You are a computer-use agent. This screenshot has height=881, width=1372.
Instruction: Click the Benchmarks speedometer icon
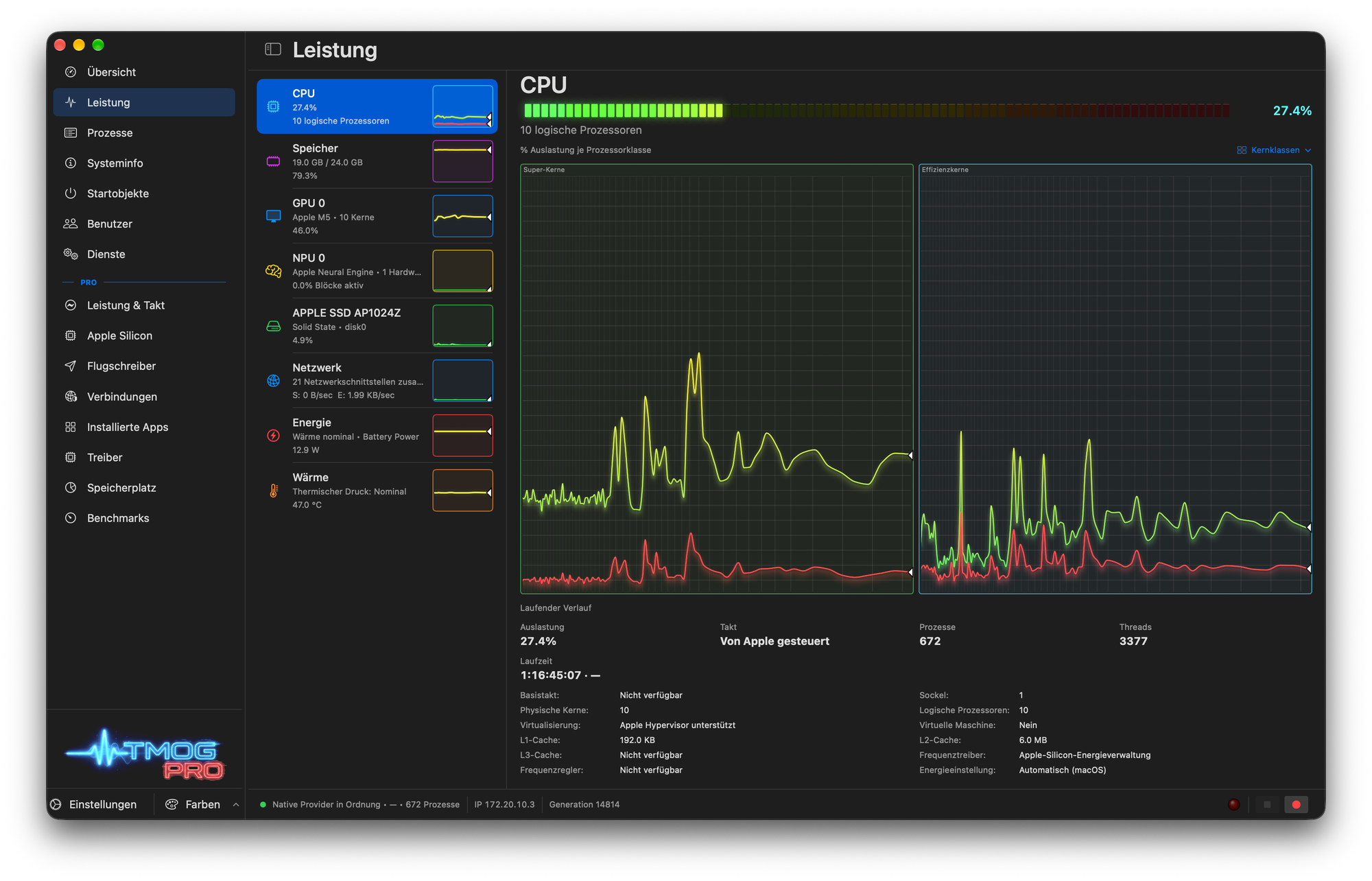[71, 518]
